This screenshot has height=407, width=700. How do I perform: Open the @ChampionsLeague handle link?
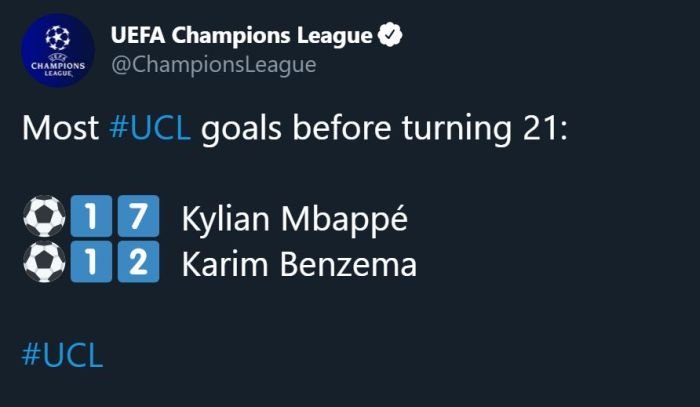point(214,65)
